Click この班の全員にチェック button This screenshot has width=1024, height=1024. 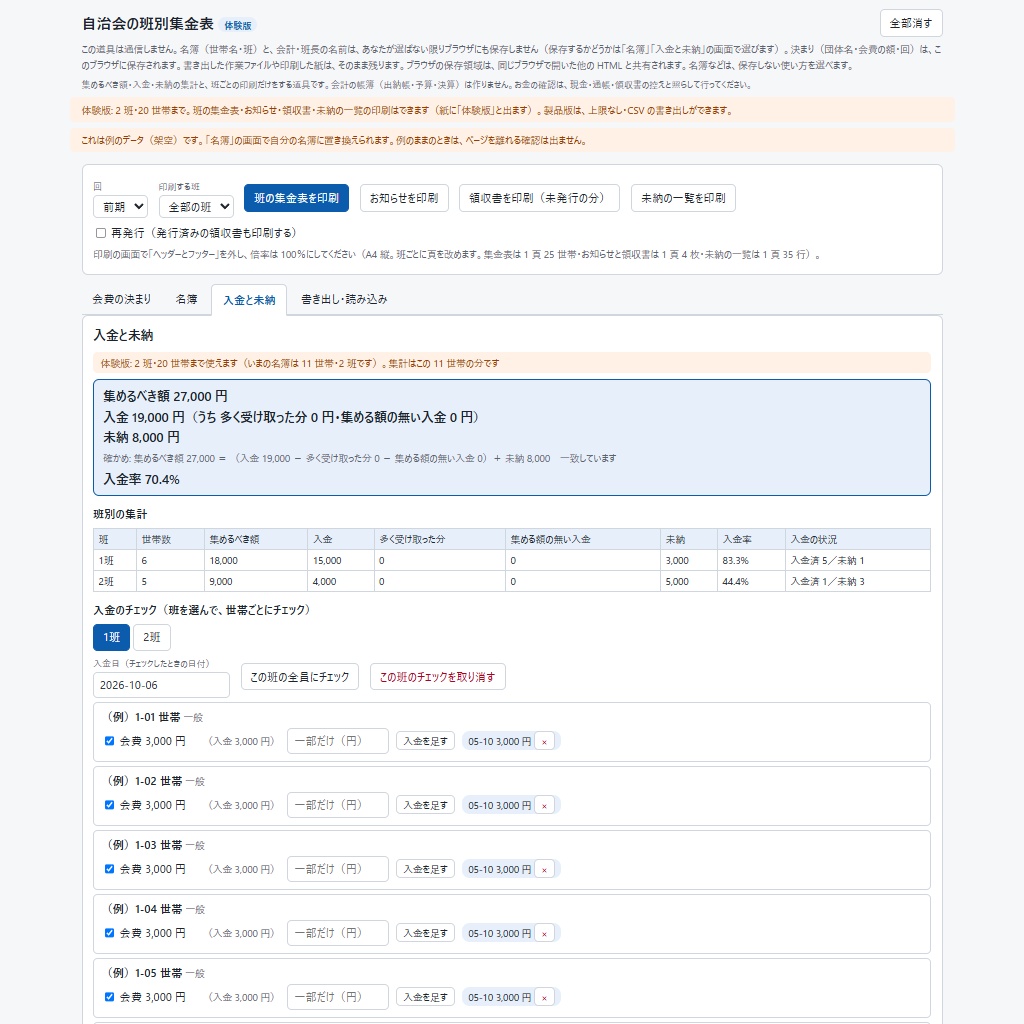click(x=300, y=677)
